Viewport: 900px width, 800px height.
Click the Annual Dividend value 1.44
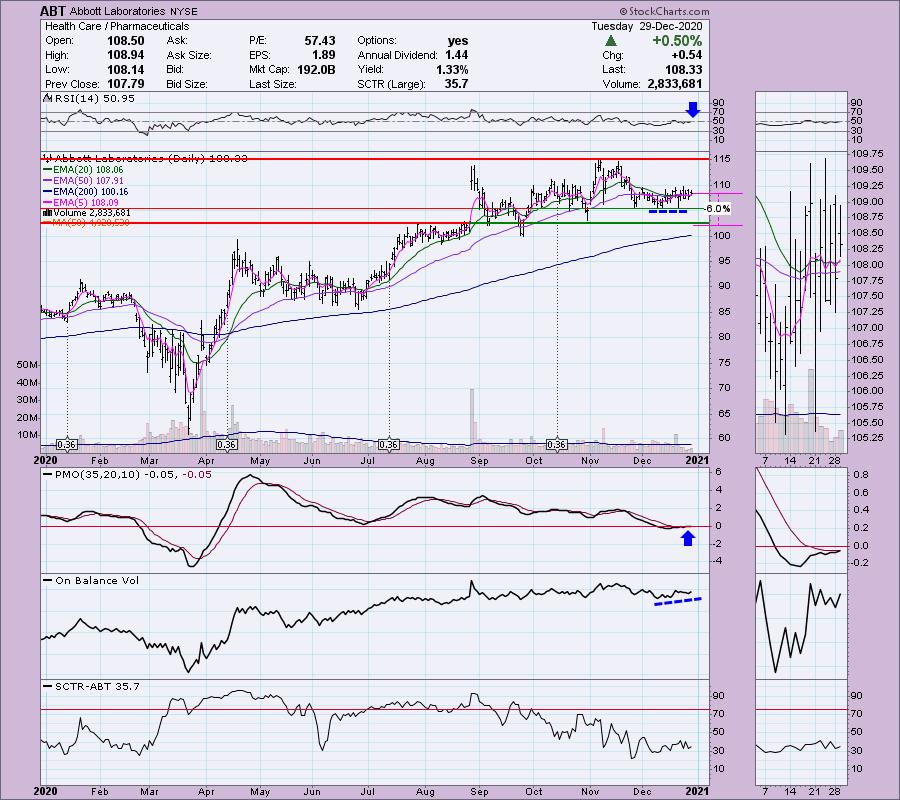(456, 55)
